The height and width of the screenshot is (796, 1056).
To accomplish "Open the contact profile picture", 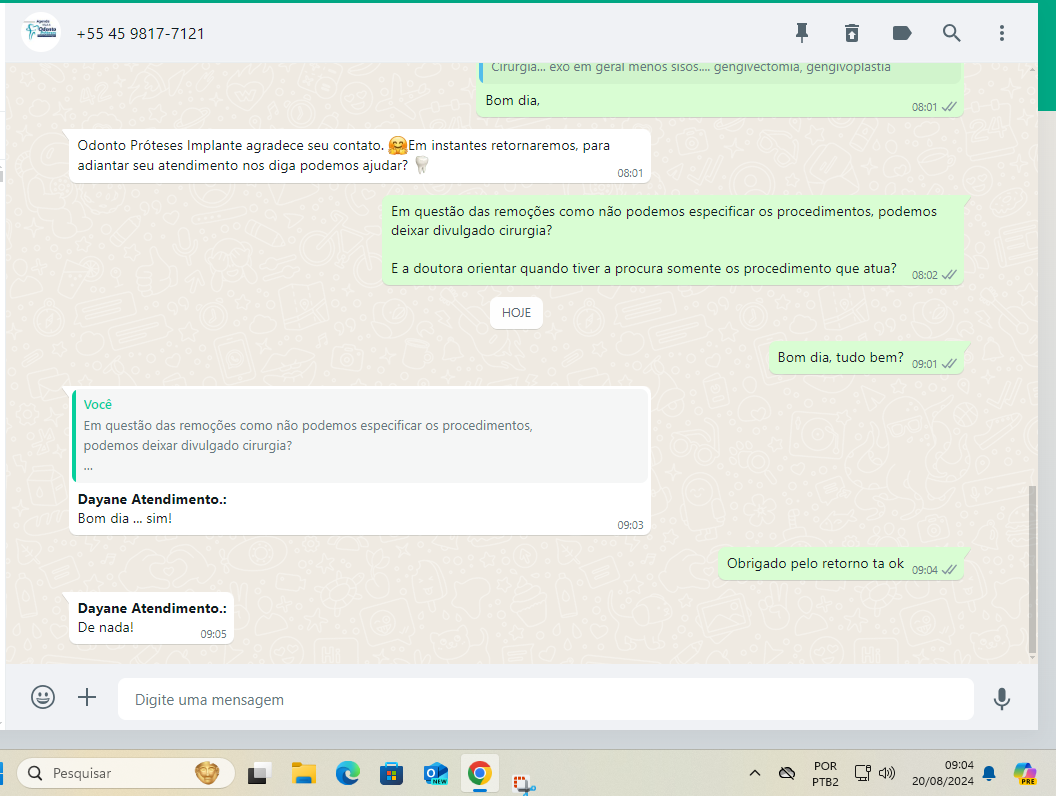I will pos(41,32).
